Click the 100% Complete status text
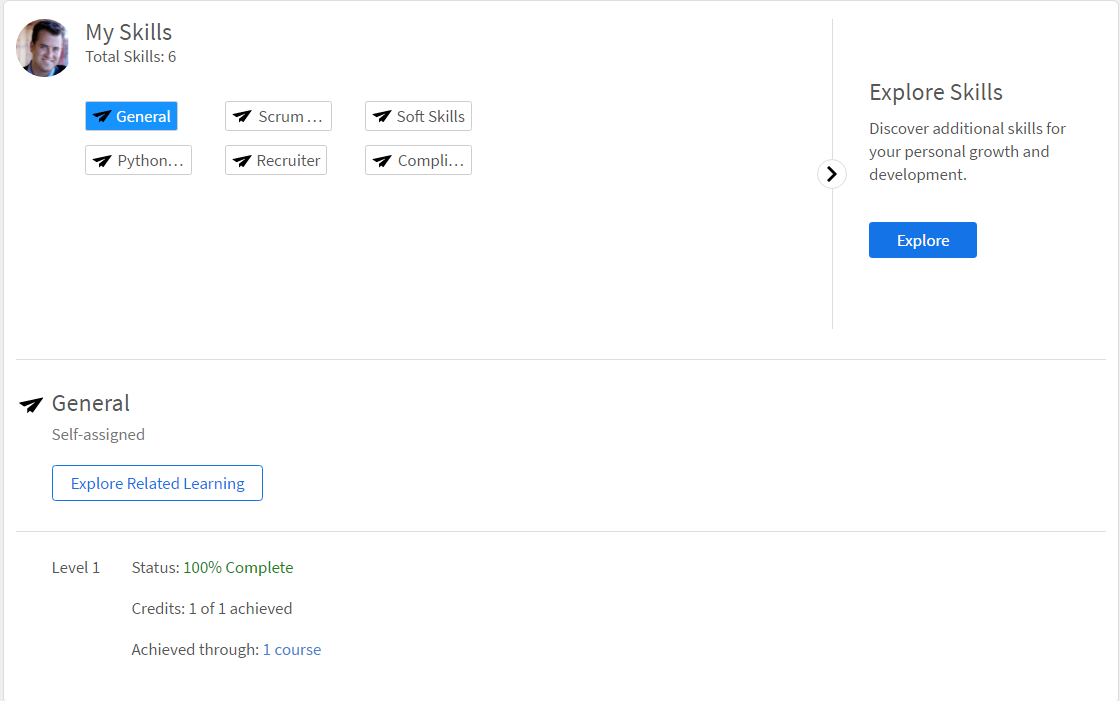 point(239,567)
